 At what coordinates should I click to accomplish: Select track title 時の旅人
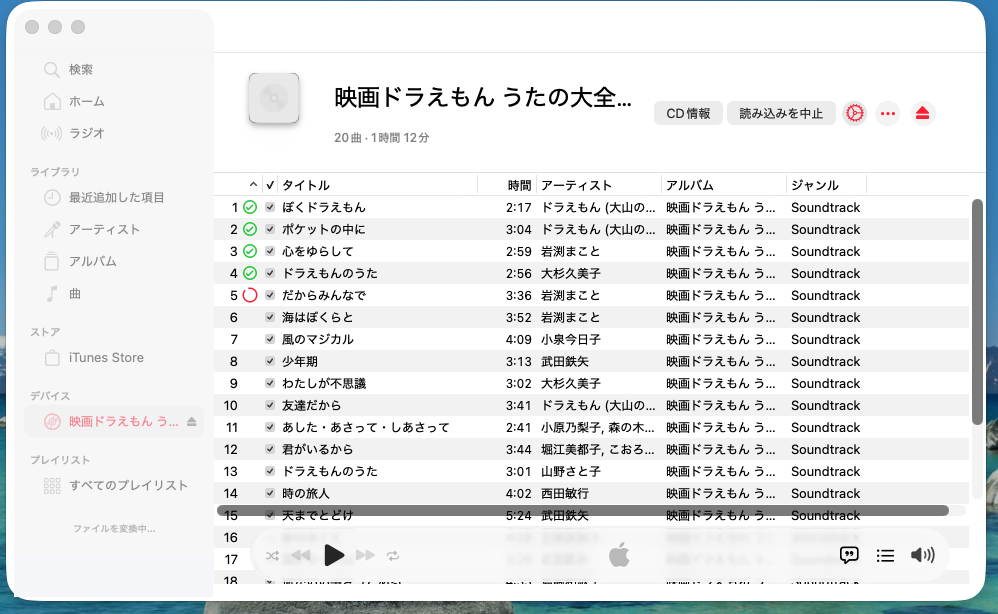[x=306, y=493]
